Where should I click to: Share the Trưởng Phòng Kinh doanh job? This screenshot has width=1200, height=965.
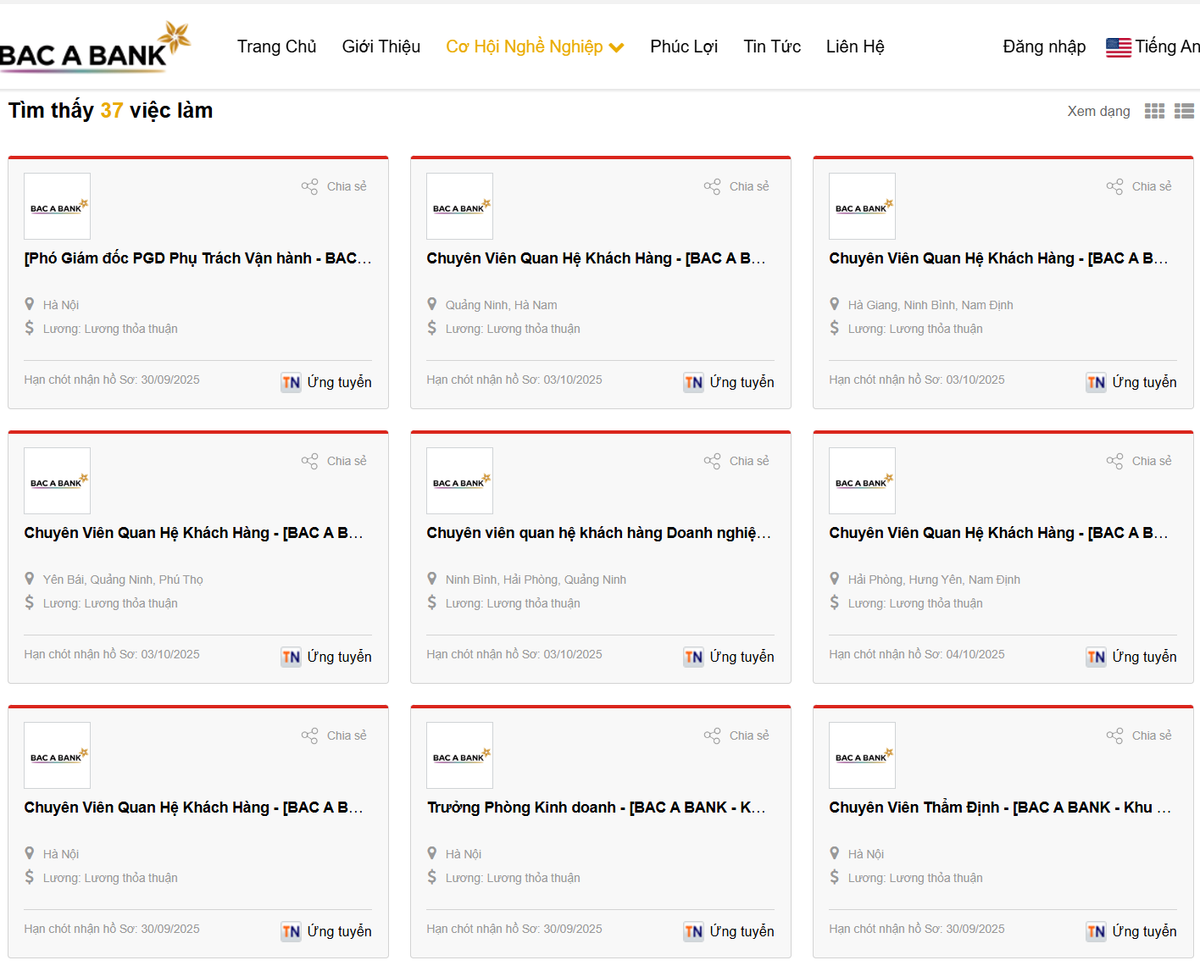click(737, 735)
